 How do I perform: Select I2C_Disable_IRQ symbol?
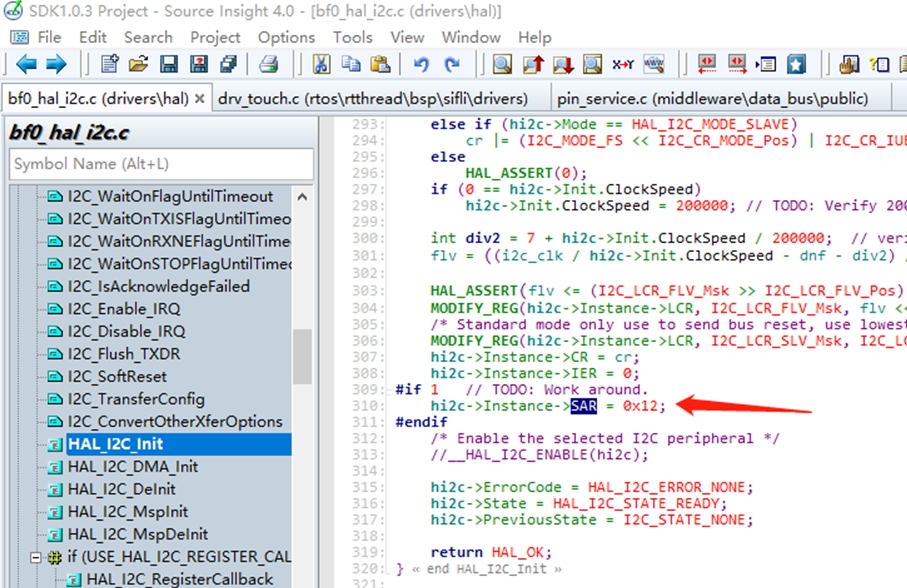[x=126, y=331]
